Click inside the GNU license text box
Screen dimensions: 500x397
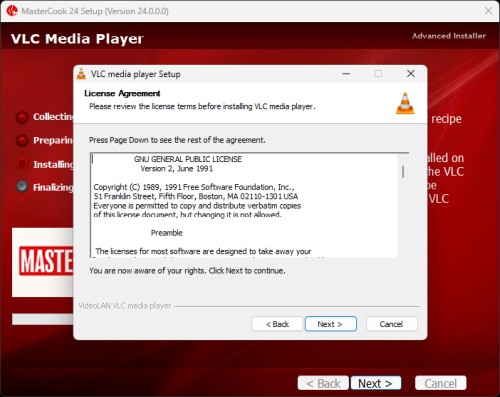[245, 205]
